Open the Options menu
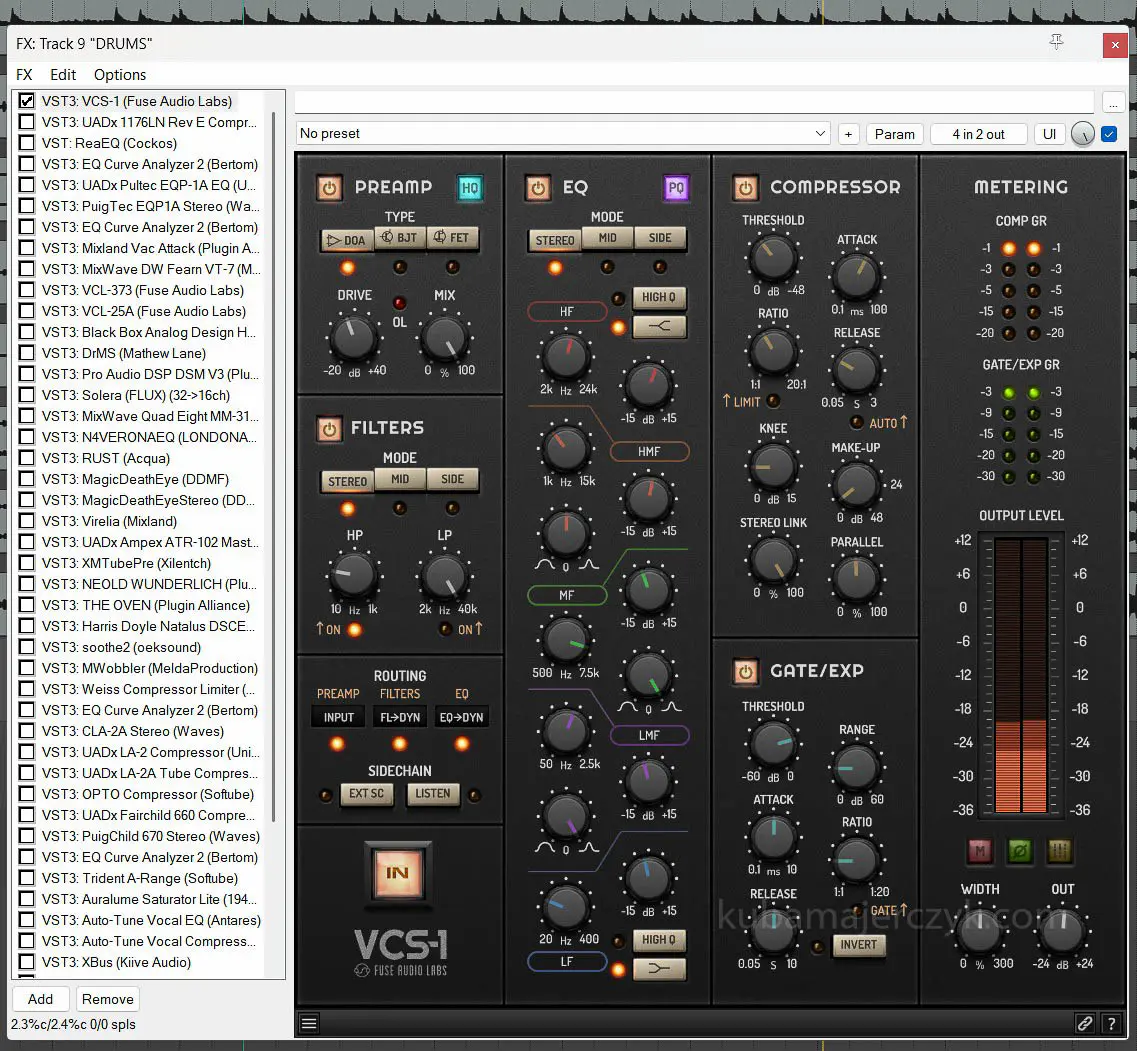The height and width of the screenshot is (1051, 1137). pos(120,75)
